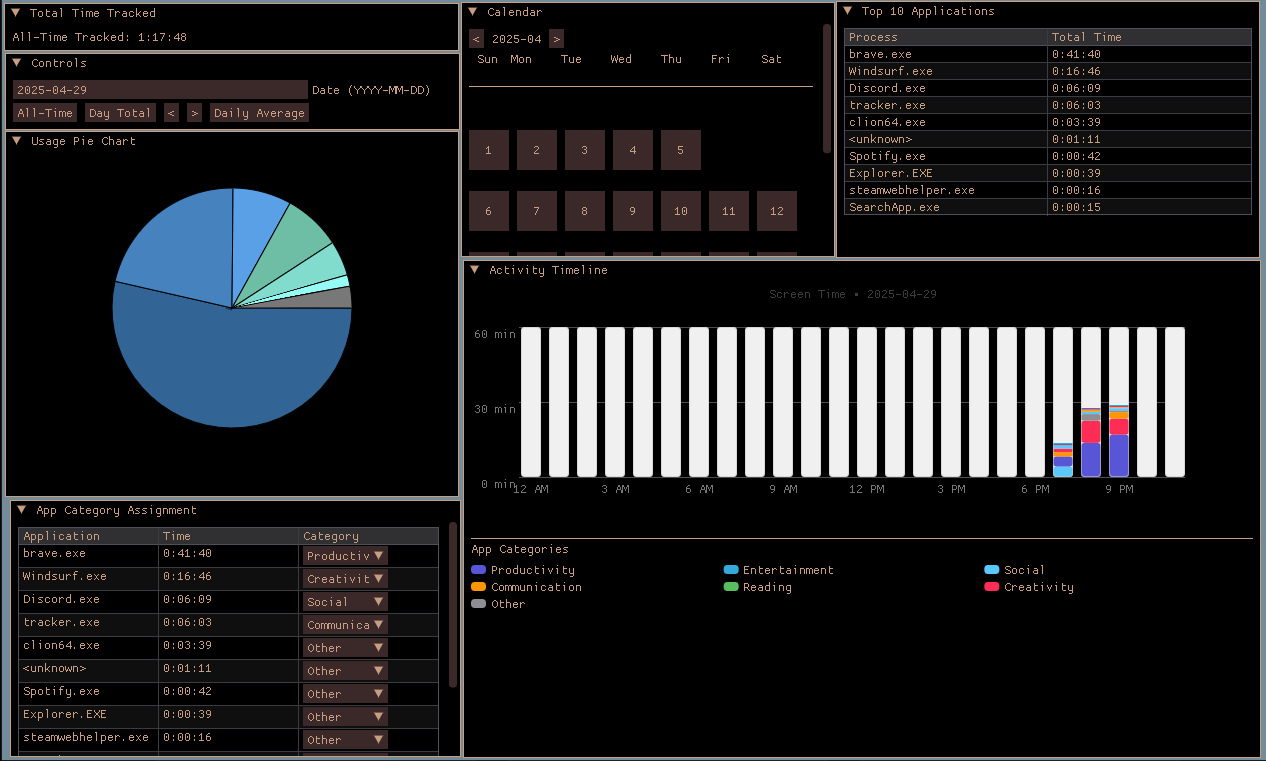Click the Creativity legend color swatch
The image size is (1266, 761).
pyautogui.click(x=992, y=587)
